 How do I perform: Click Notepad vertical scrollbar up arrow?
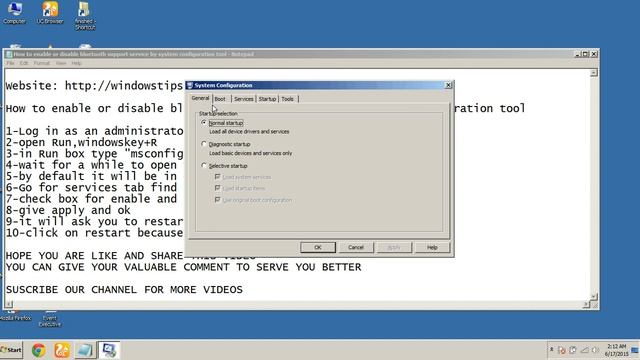coord(594,73)
